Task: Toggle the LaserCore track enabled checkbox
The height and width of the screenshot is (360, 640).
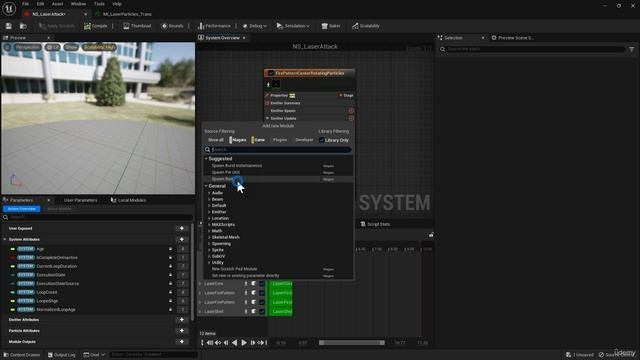Action: point(262,284)
